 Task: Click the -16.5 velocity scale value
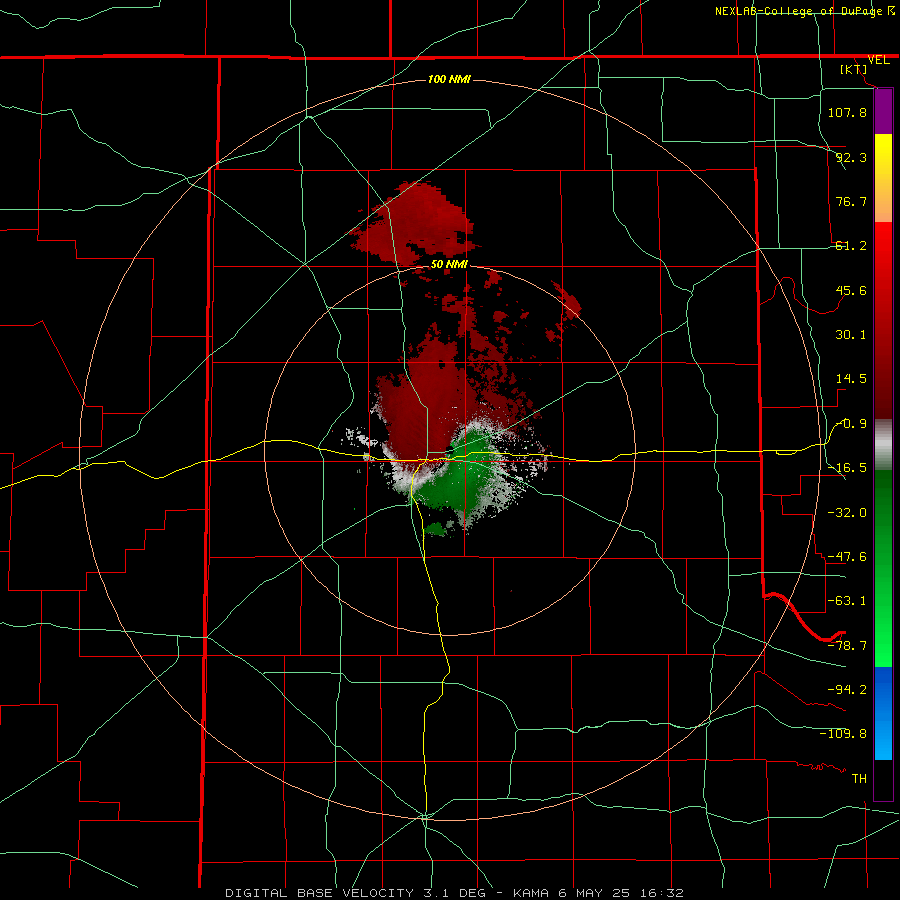tap(847, 468)
